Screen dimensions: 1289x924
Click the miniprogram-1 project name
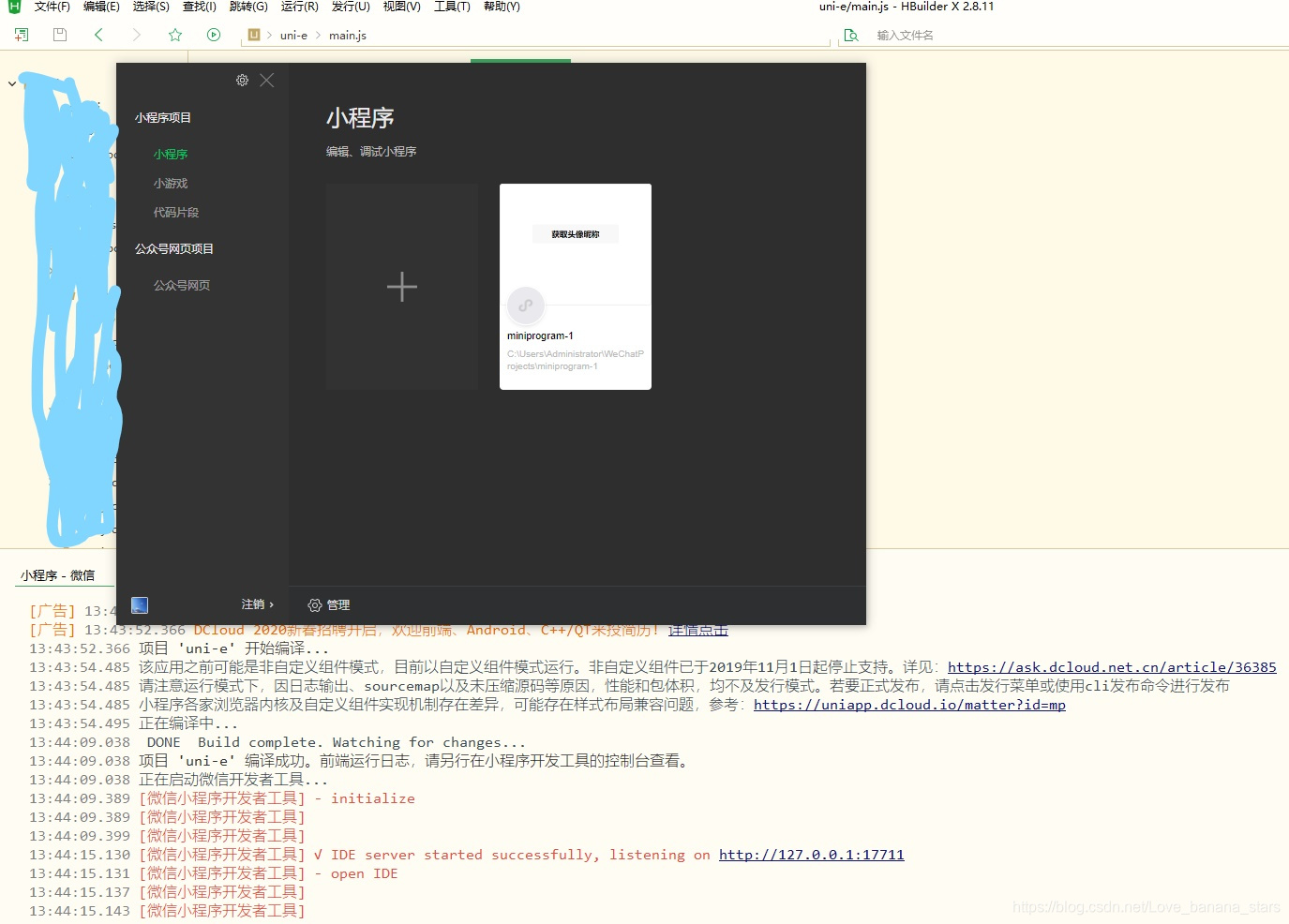[x=540, y=335]
